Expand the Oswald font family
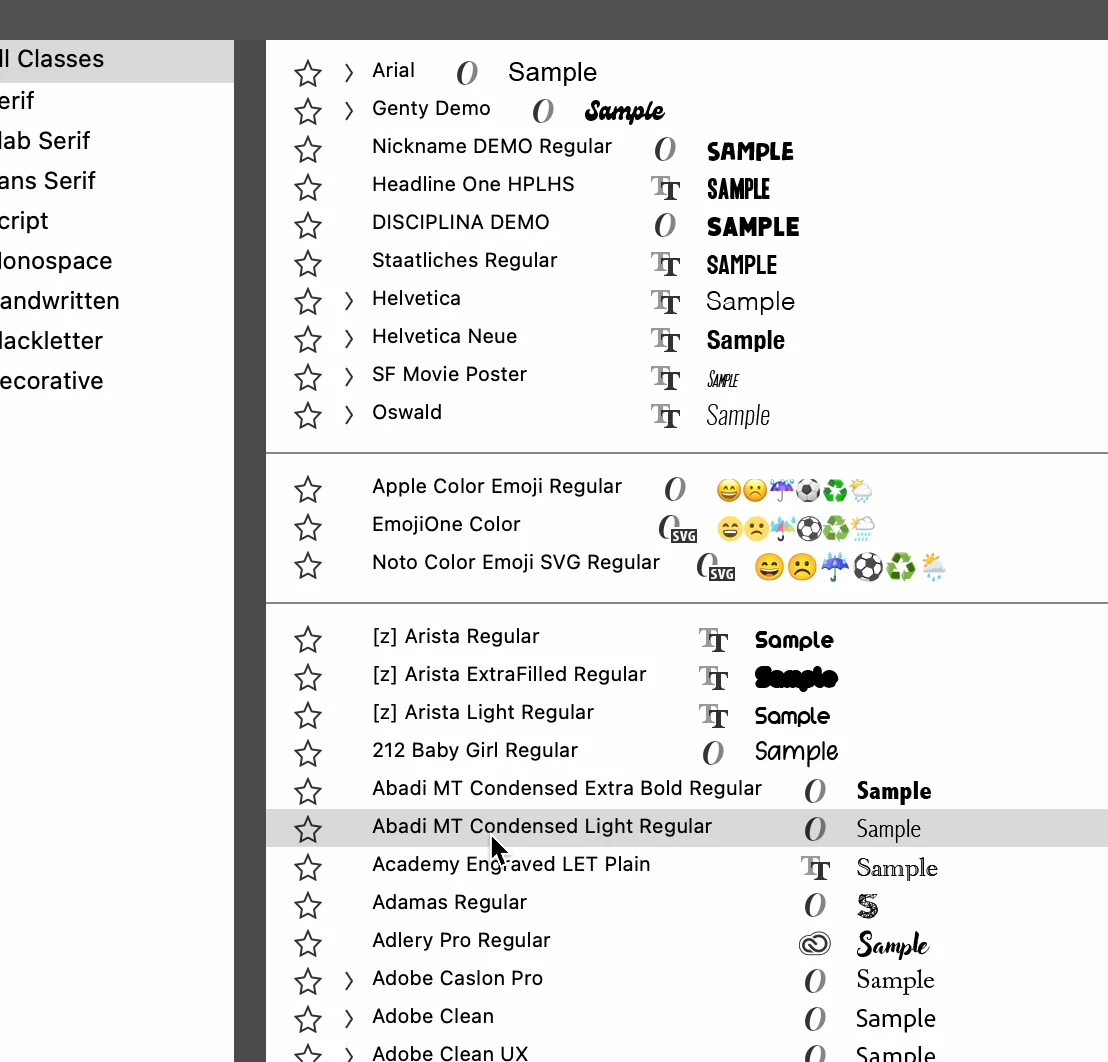 348,415
